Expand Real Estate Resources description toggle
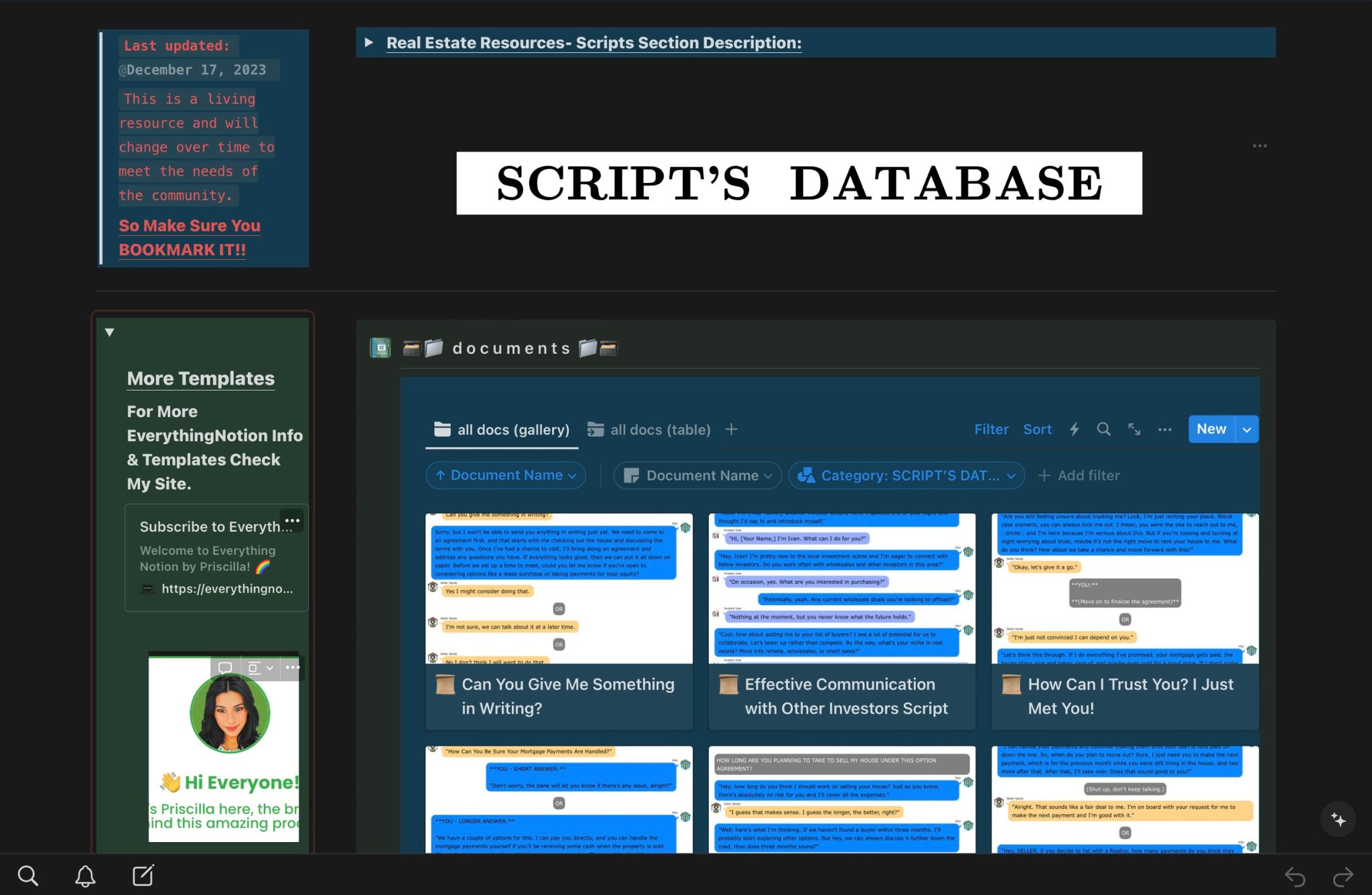 (x=368, y=43)
